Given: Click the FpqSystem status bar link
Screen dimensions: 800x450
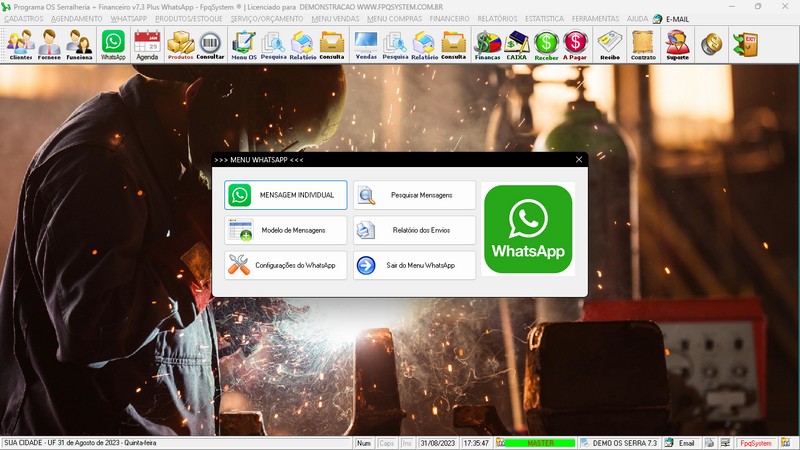Looking at the screenshot, I should click(756, 443).
